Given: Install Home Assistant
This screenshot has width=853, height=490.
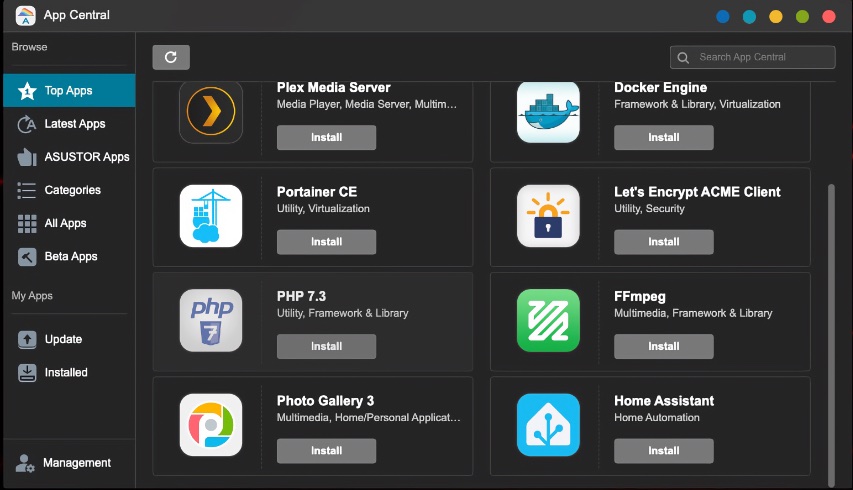Looking at the screenshot, I should pyautogui.click(x=664, y=451).
